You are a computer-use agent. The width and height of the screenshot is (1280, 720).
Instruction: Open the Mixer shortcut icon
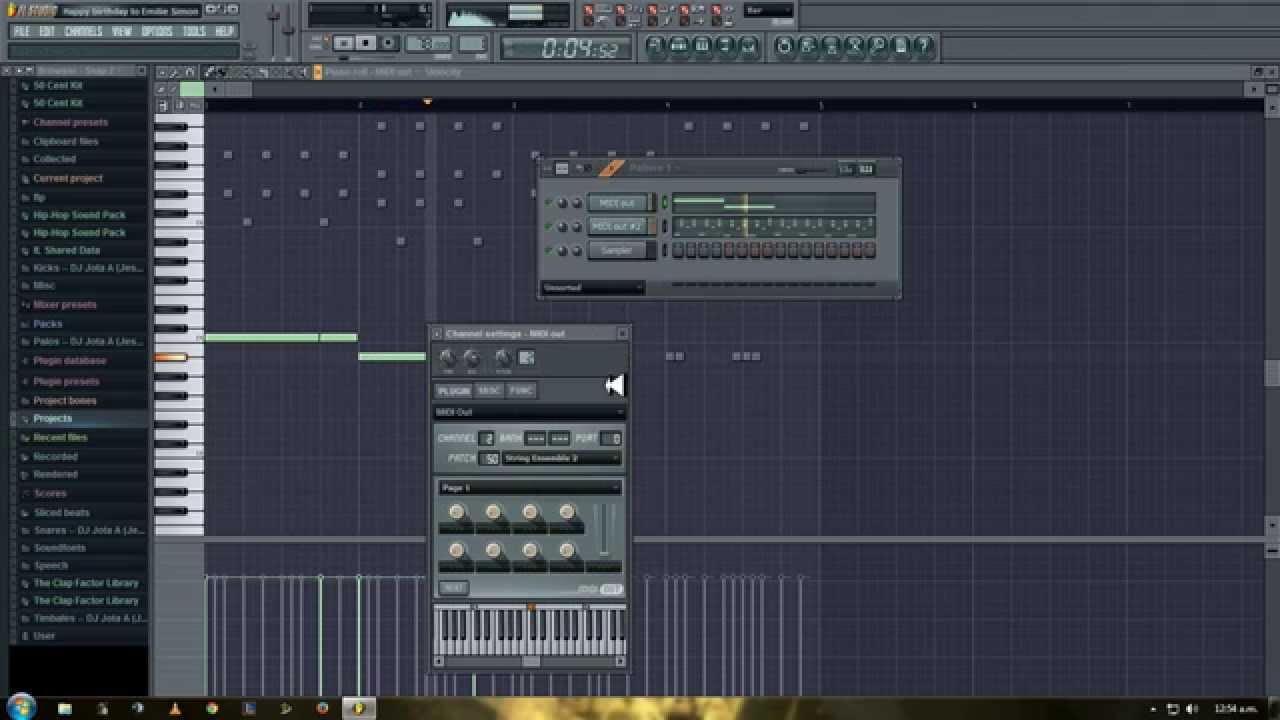click(748, 45)
